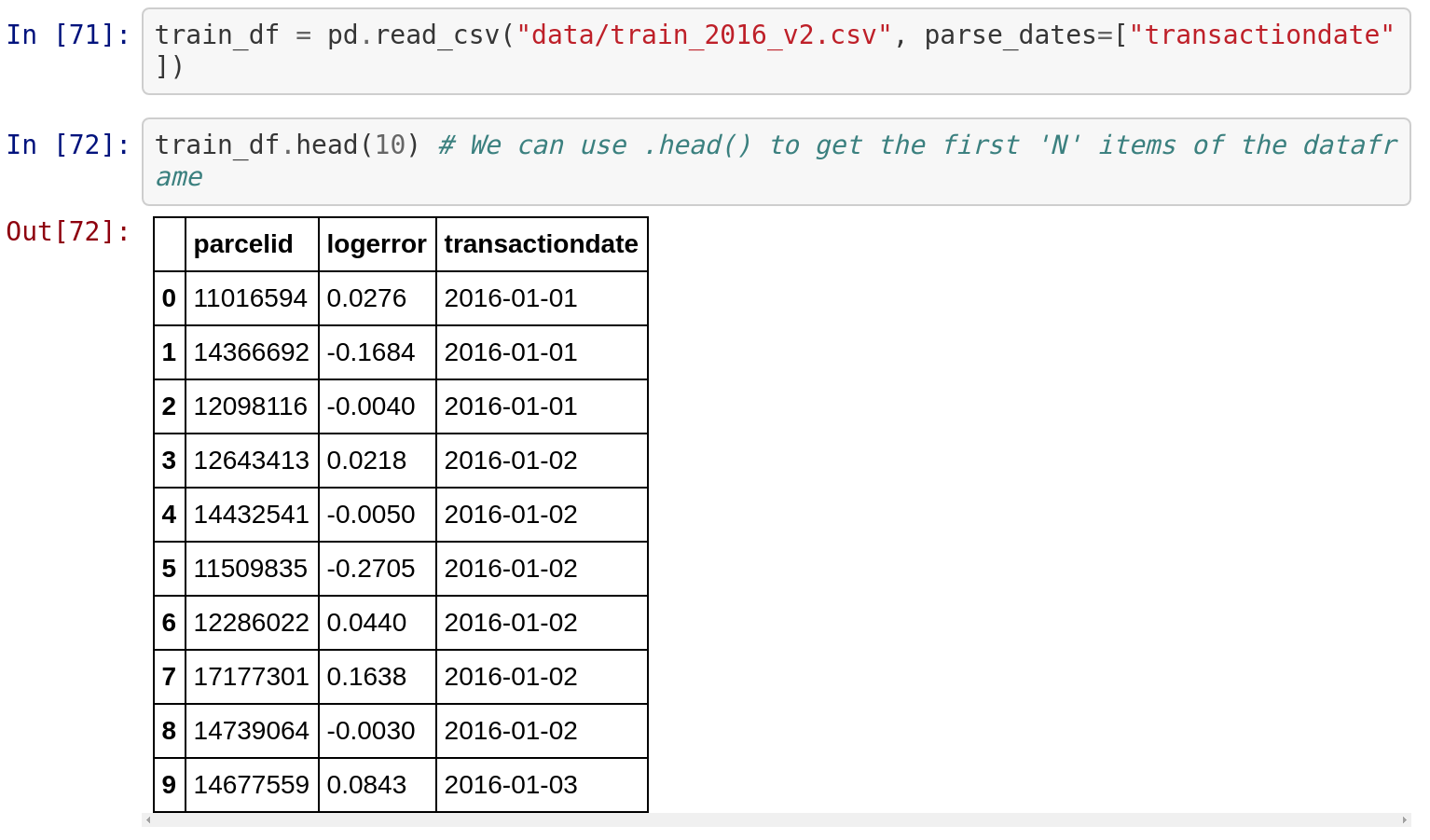This screenshot has width=1430, height=840.
Task: Click the parcelid value 11016594
Action: coord(252,297)
